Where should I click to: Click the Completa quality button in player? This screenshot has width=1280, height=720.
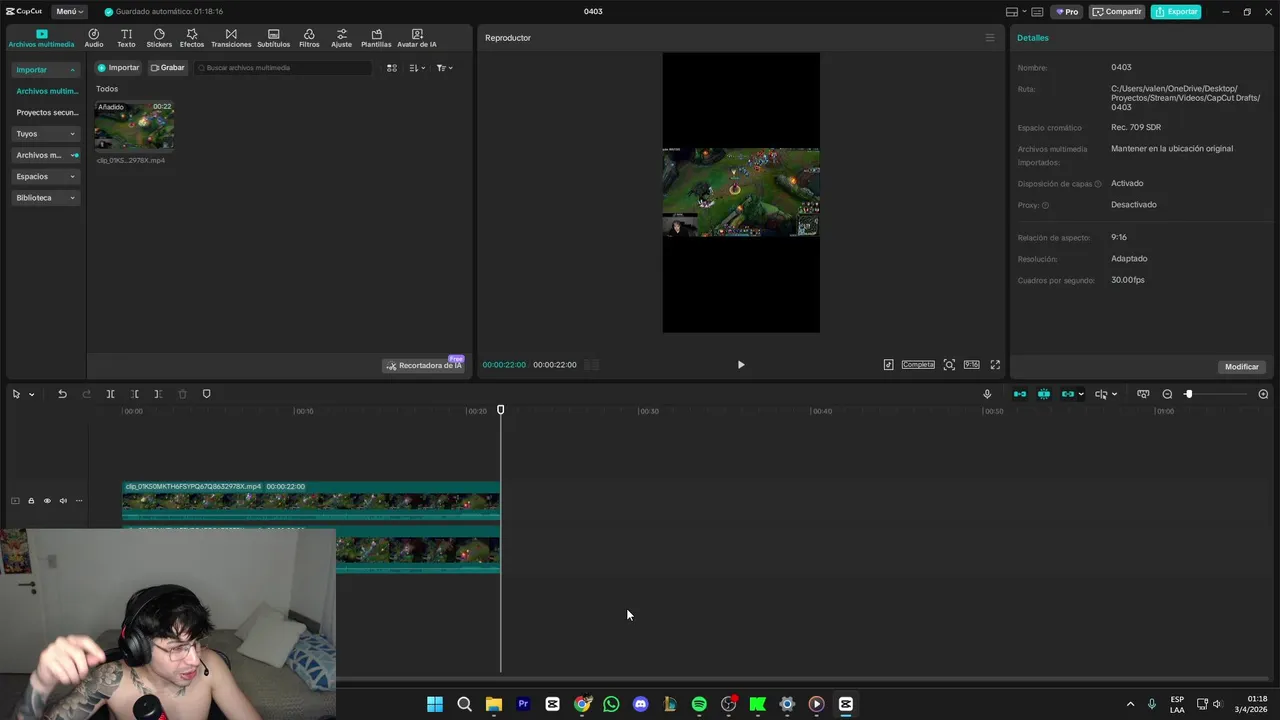pos(918,365)
